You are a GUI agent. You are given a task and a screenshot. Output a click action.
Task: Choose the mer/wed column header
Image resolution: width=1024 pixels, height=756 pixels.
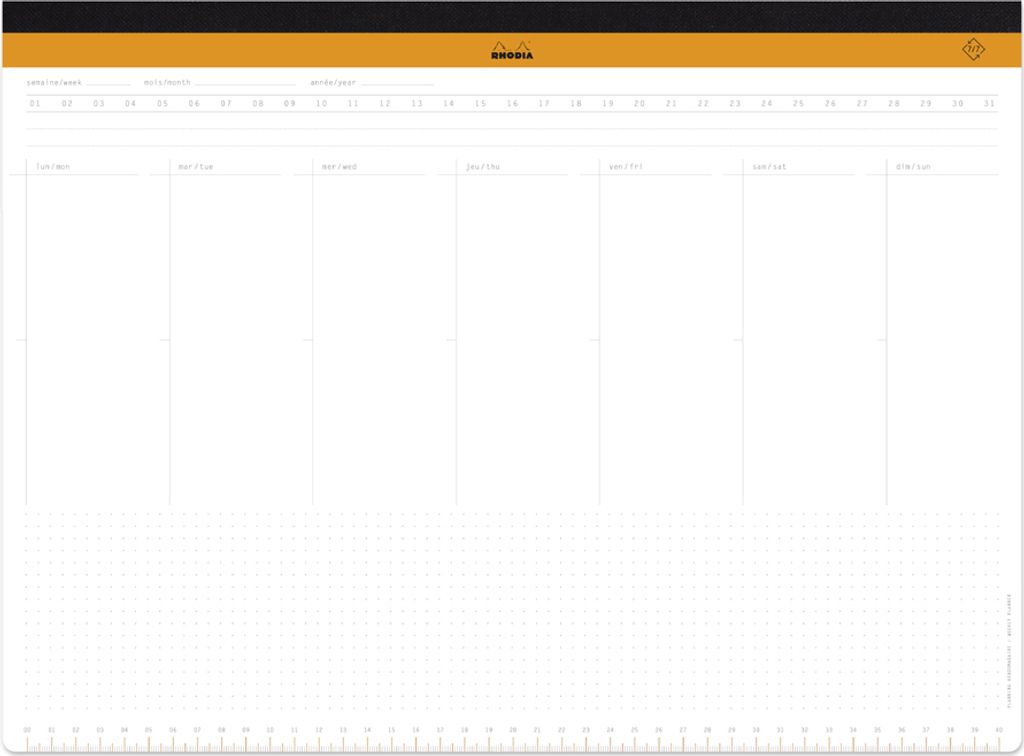tap(339, 167)
